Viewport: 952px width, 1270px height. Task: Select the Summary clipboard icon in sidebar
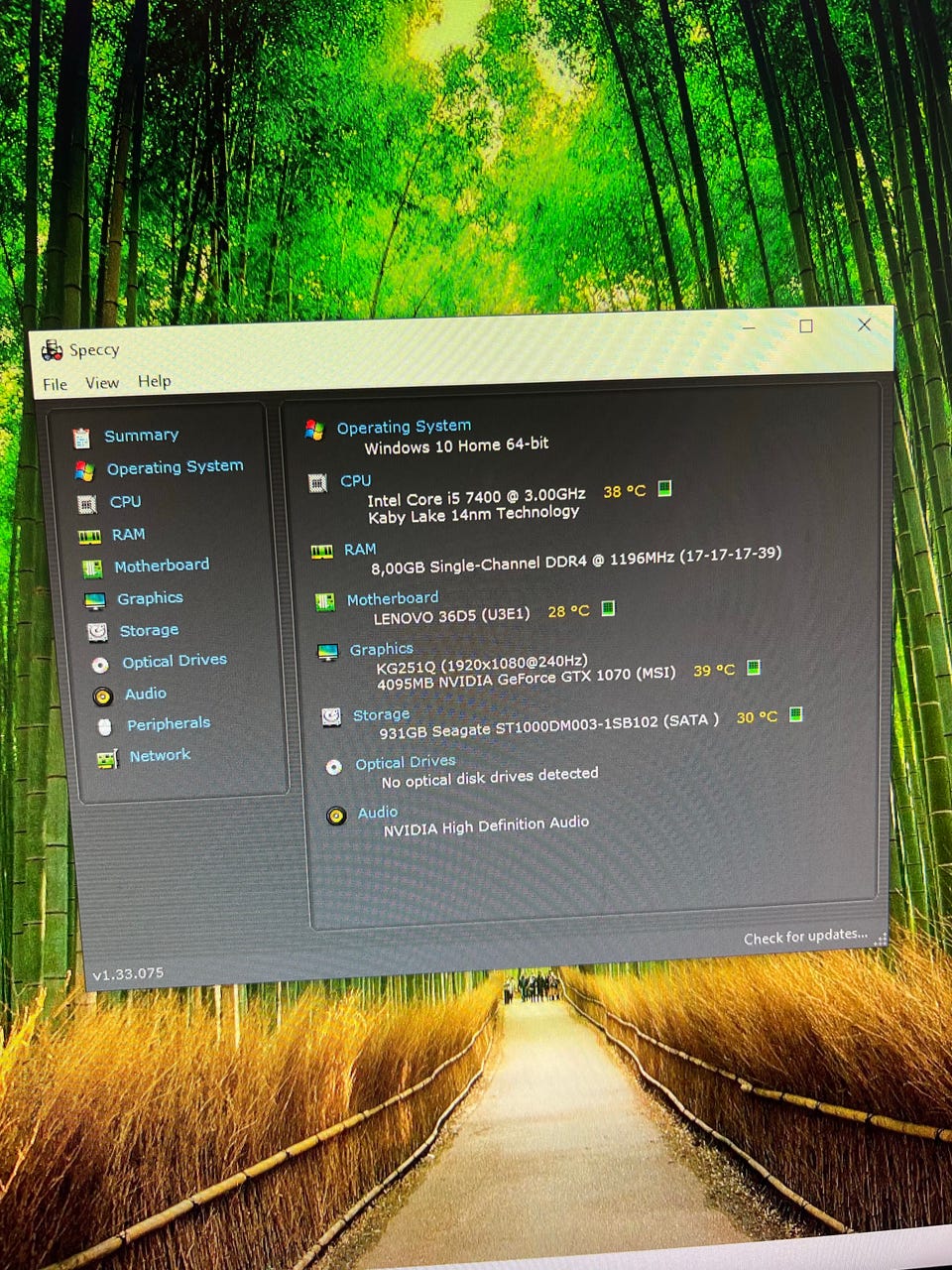[81, 438]
